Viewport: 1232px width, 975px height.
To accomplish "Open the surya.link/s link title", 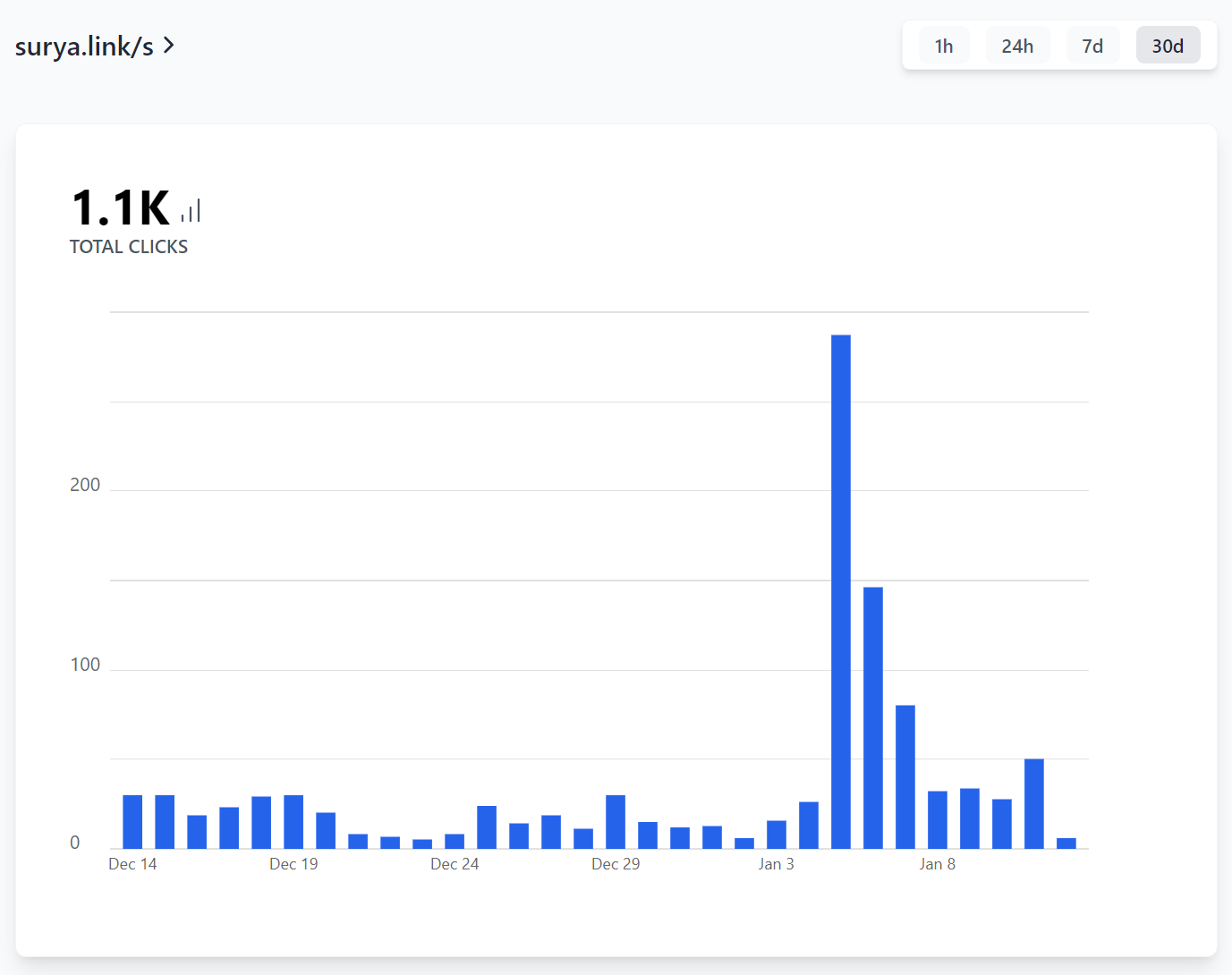I will [x=84, y=47].
